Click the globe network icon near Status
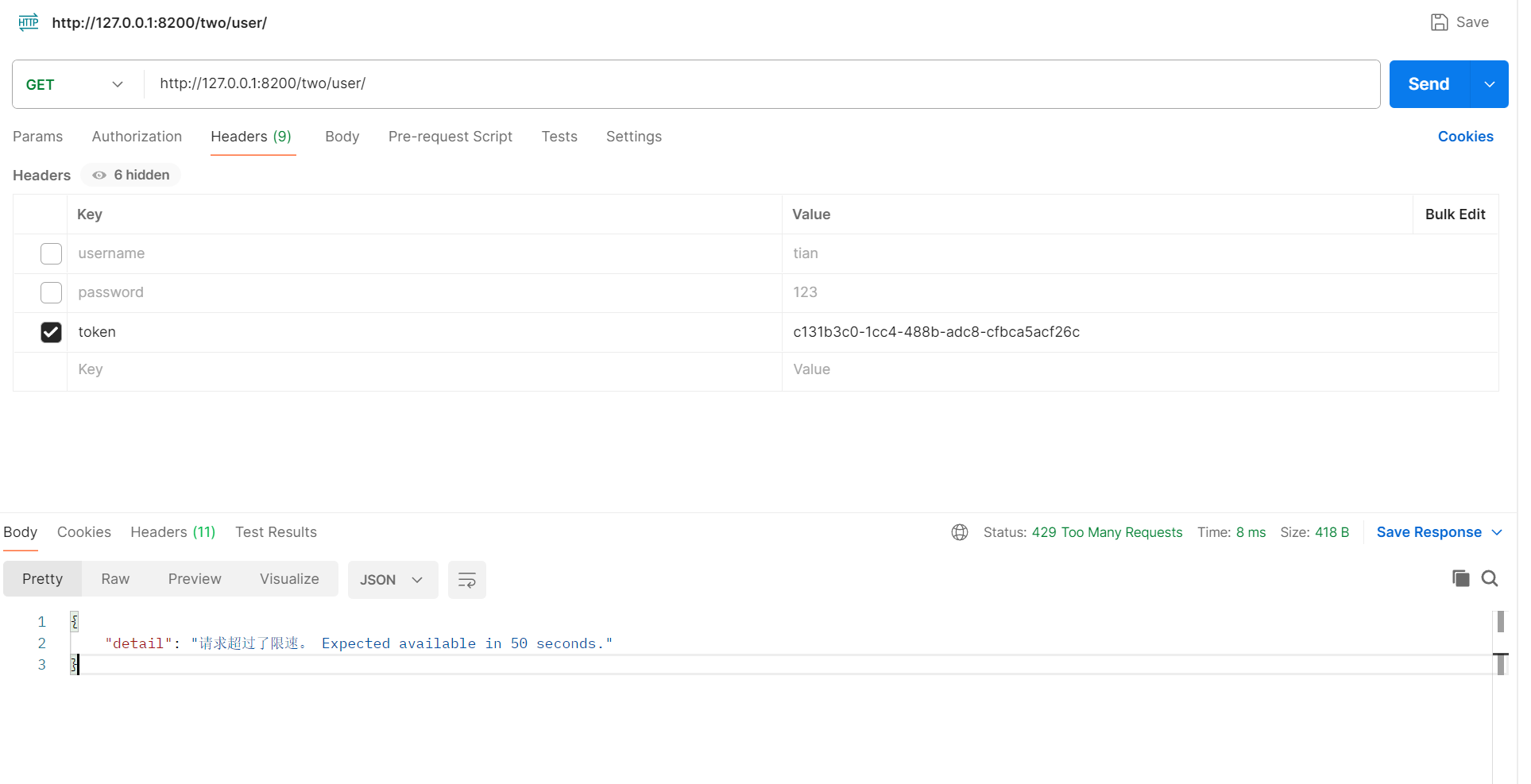Viewport: 1531px width, 784px height. pos(960,532)
